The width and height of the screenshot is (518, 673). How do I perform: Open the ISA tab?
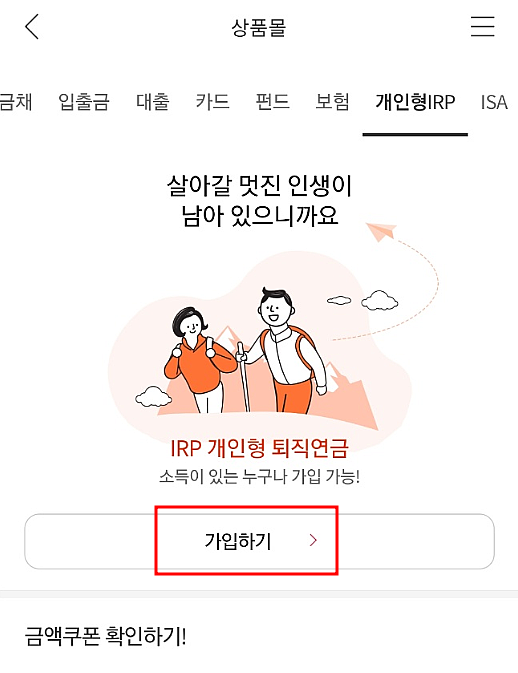tap(494, 102)
